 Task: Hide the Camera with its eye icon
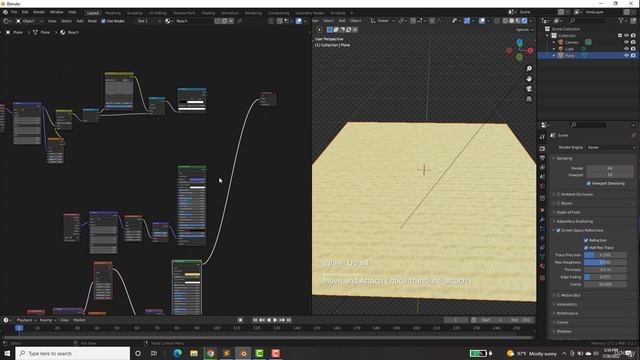click(627, 42)
